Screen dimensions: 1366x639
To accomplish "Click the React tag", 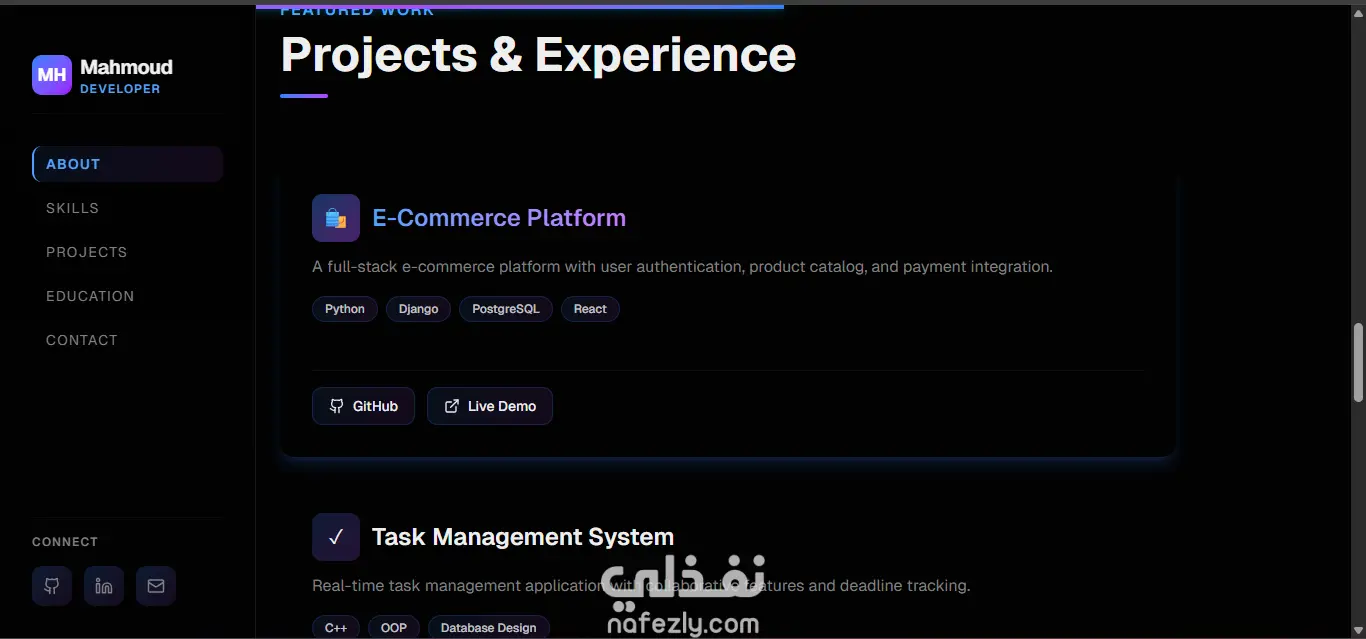I will [x=590, y=309].
